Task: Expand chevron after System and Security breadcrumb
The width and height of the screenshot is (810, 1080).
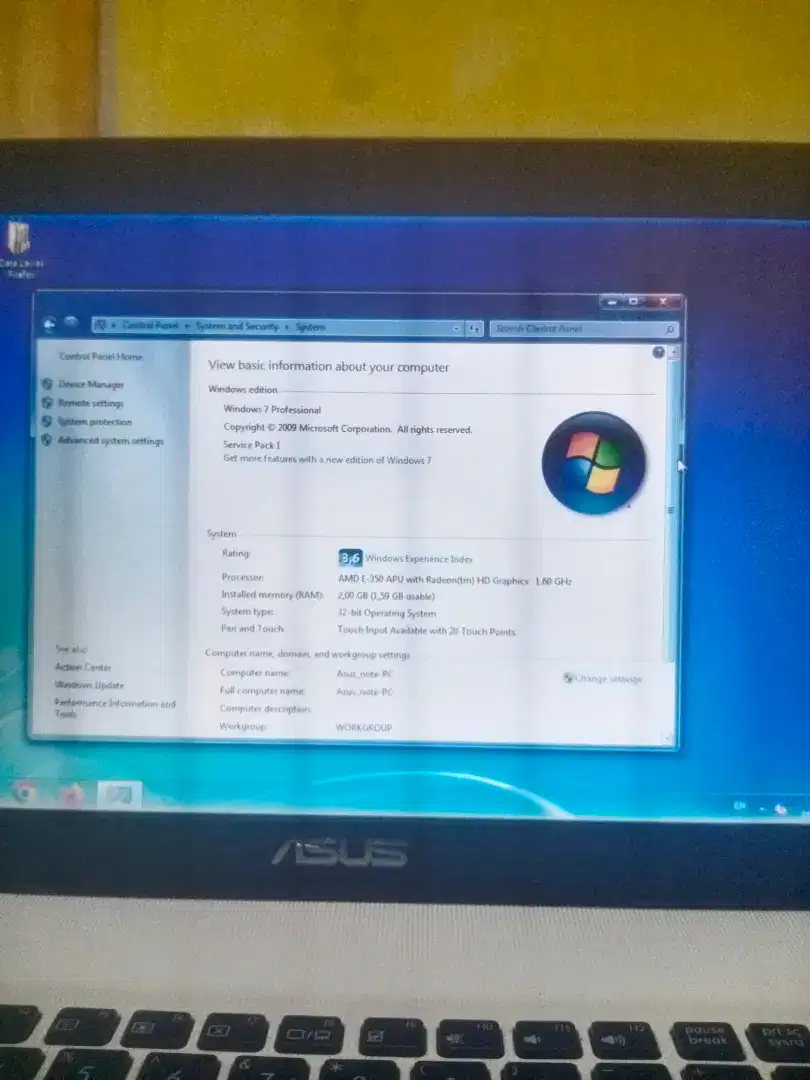Action: click(x=287, y=326)
